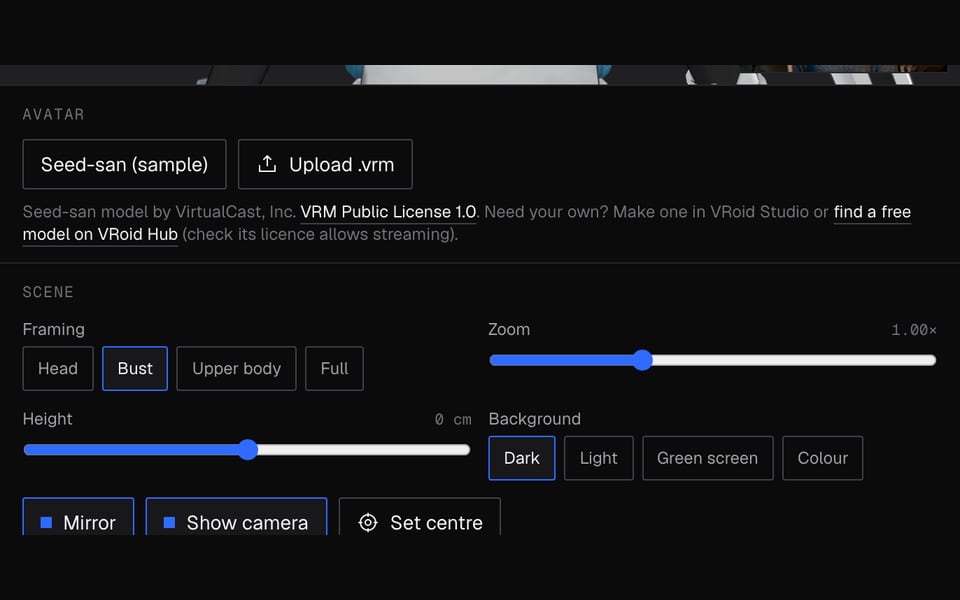Open the find a free model link

[x=872, y=212]
